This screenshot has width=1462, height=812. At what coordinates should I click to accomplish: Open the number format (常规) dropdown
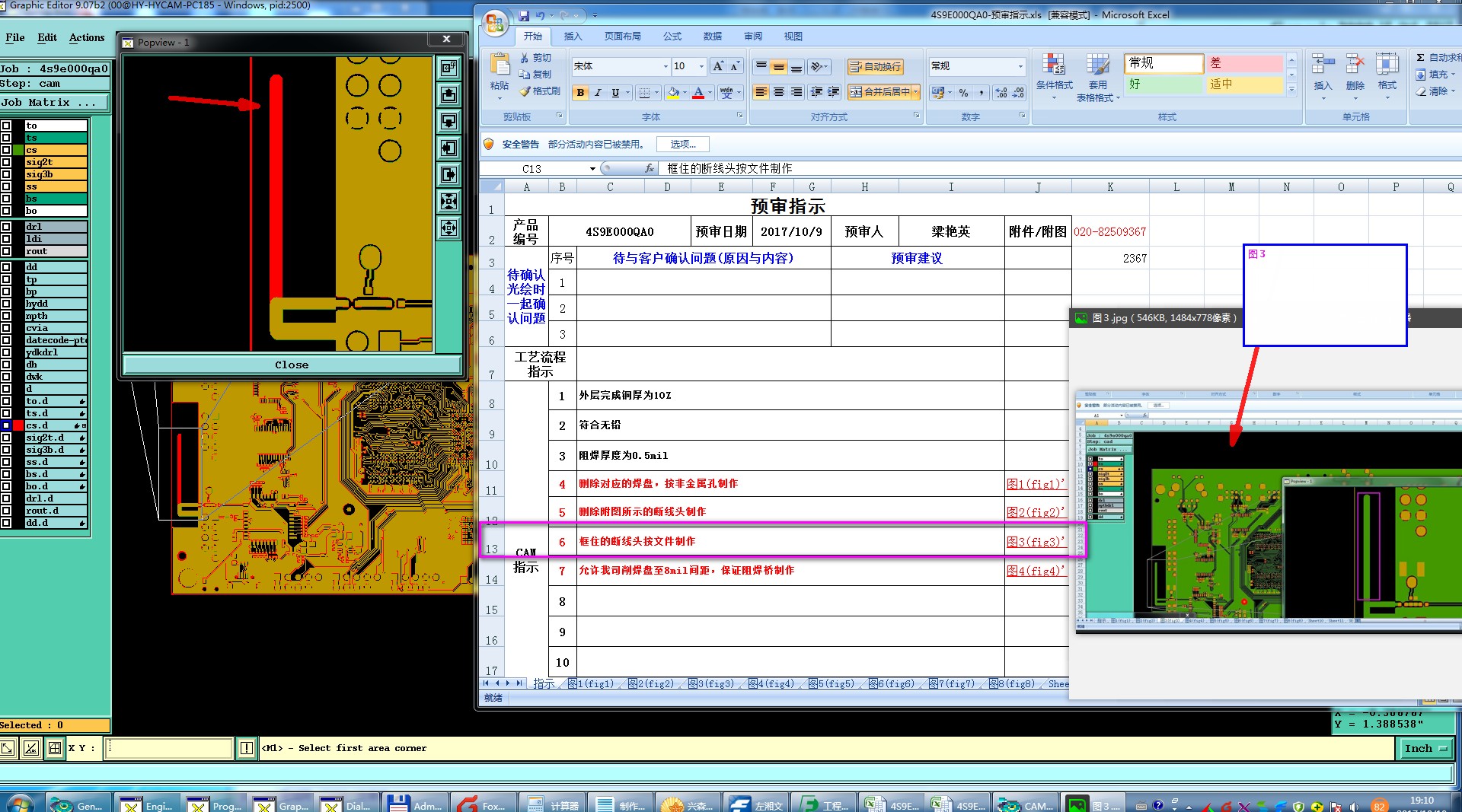click(1020, 66)
